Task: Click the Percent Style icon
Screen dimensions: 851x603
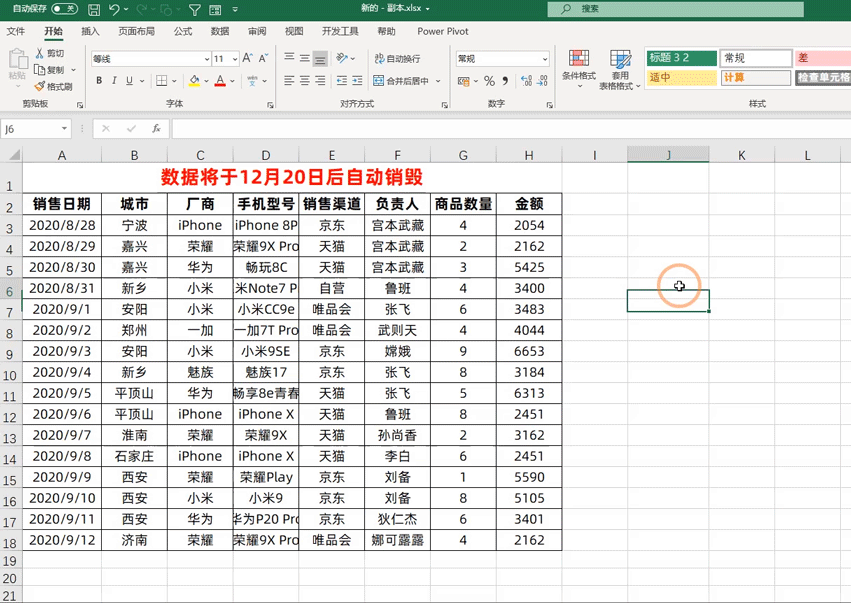Action: pos(490,81)
